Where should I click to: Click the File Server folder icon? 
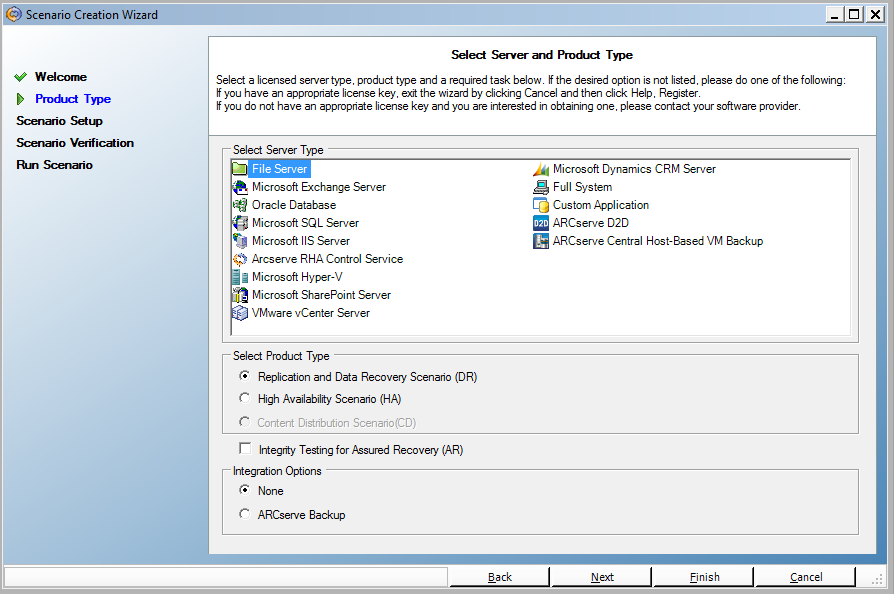[x=239, y=169]
